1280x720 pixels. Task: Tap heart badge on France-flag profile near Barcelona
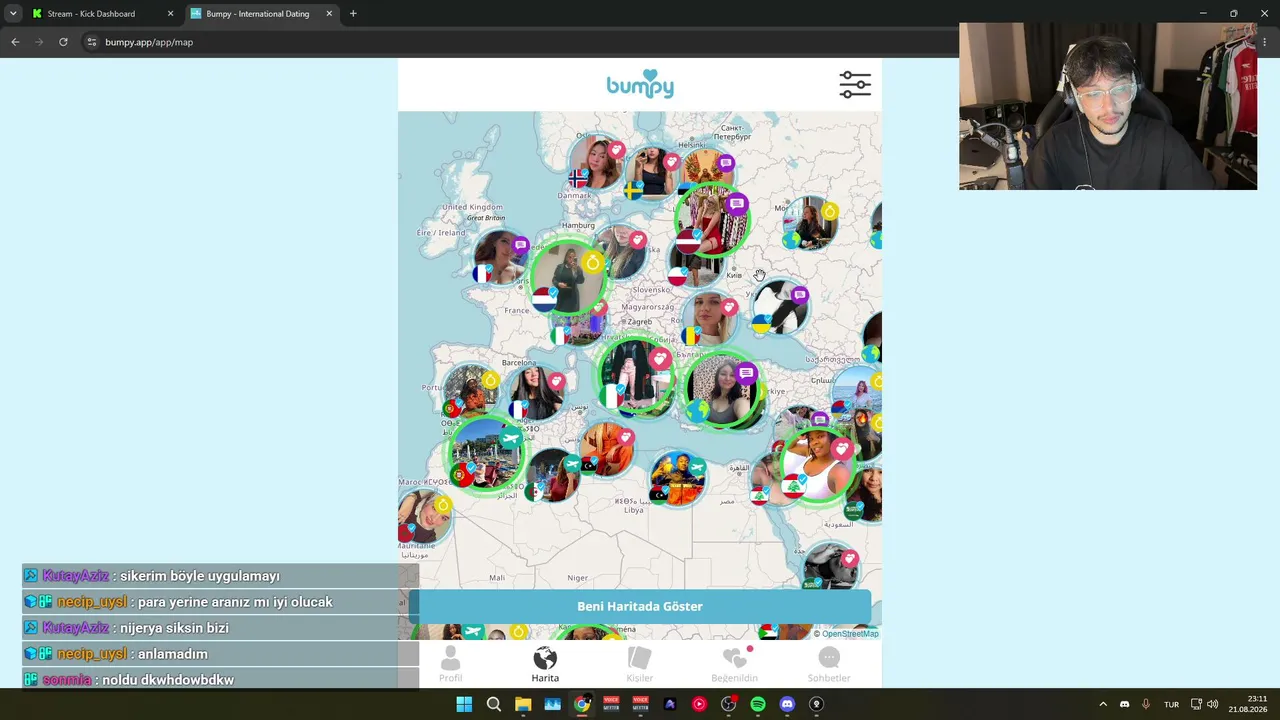[x=556, y=381]
